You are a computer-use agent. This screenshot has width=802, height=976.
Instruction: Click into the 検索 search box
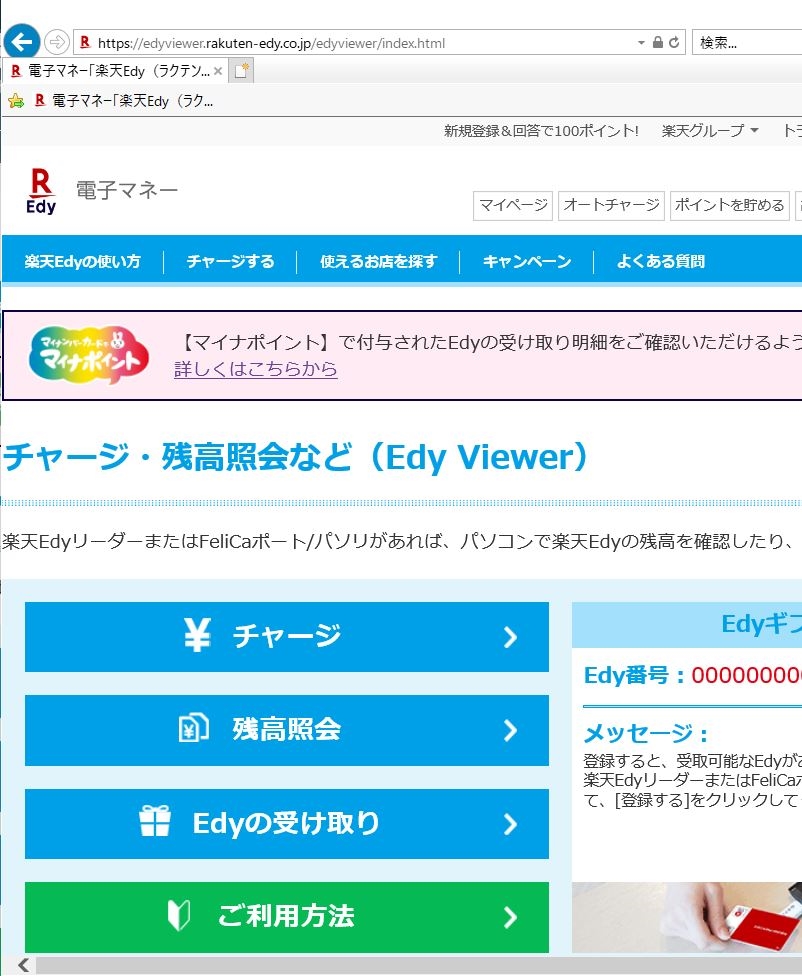coord(747,42)
